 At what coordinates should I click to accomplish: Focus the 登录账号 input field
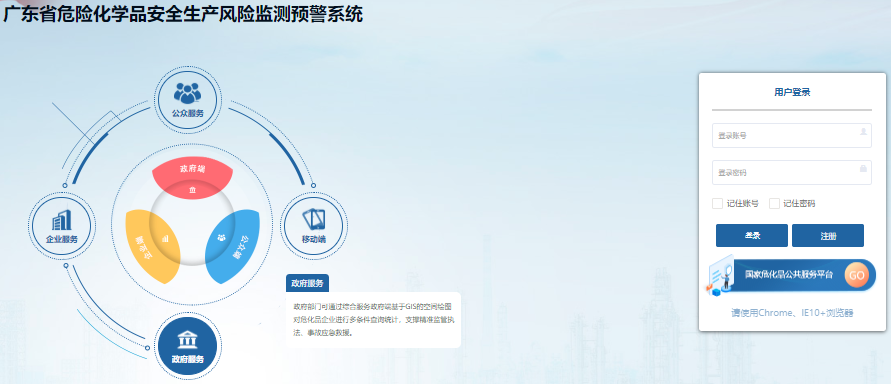(792, 136)
